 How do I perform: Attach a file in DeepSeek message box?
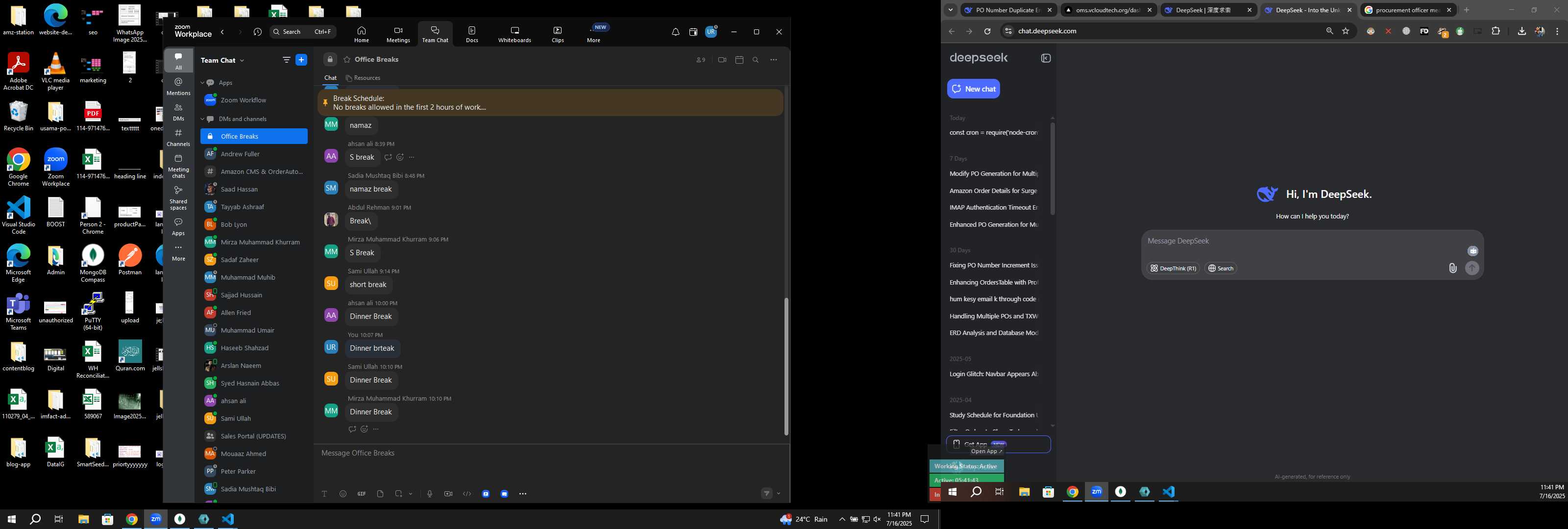[x=1452, y=268]
